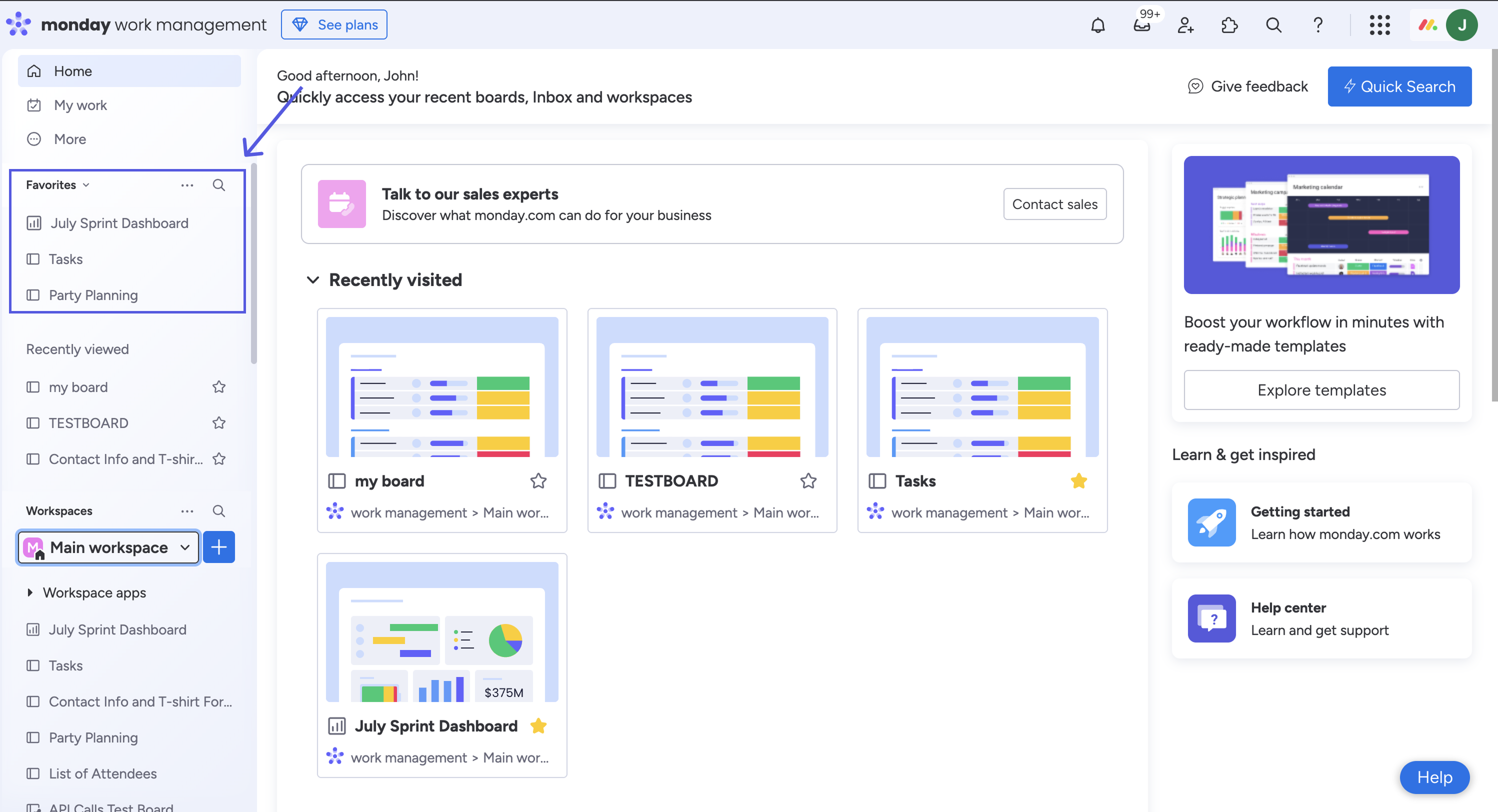
Task: Open the notifications bell
Action: [1097, 25]
